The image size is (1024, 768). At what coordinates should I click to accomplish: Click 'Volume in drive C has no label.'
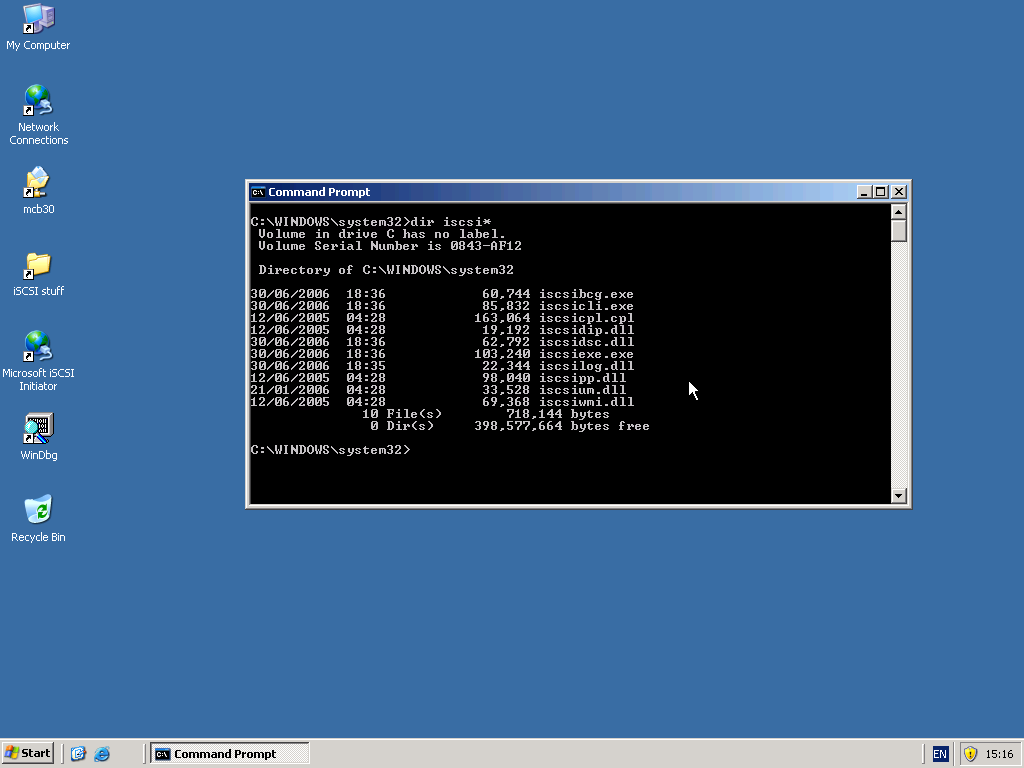382,234
